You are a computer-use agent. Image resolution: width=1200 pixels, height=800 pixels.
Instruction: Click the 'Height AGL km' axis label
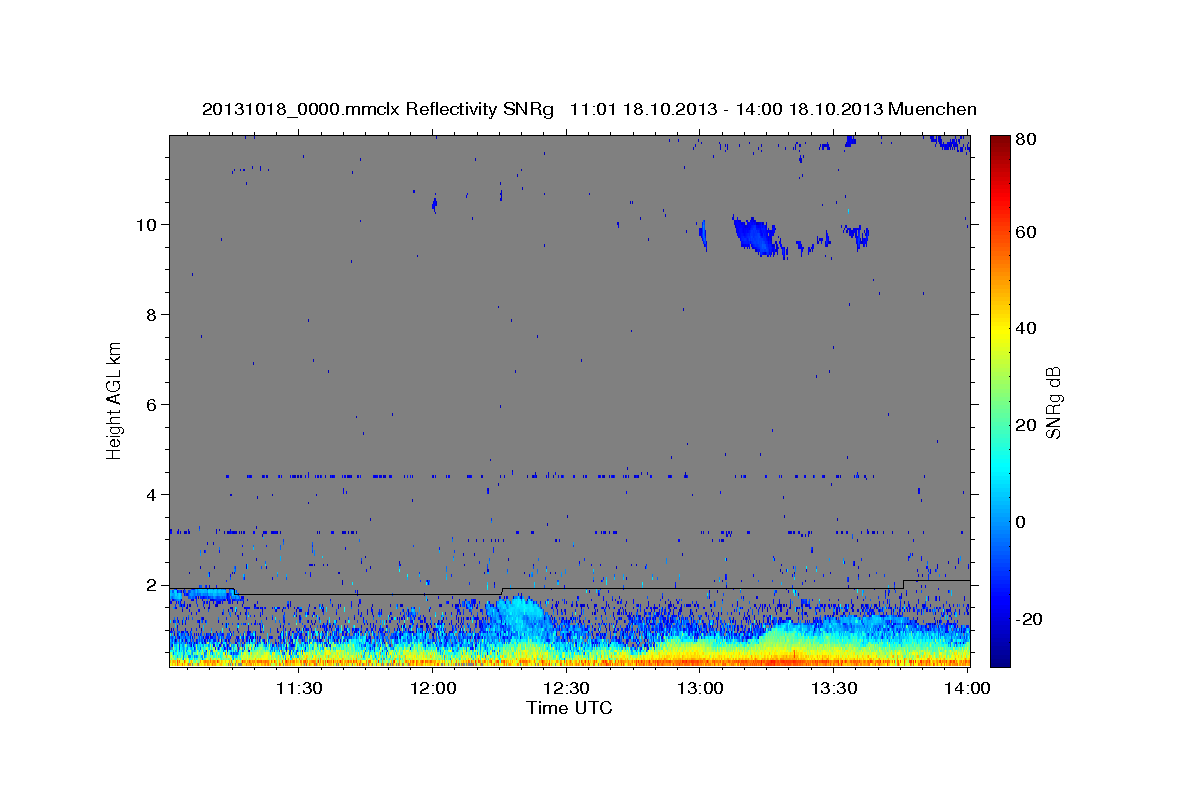pyautogui.click(x=115, y=400)
